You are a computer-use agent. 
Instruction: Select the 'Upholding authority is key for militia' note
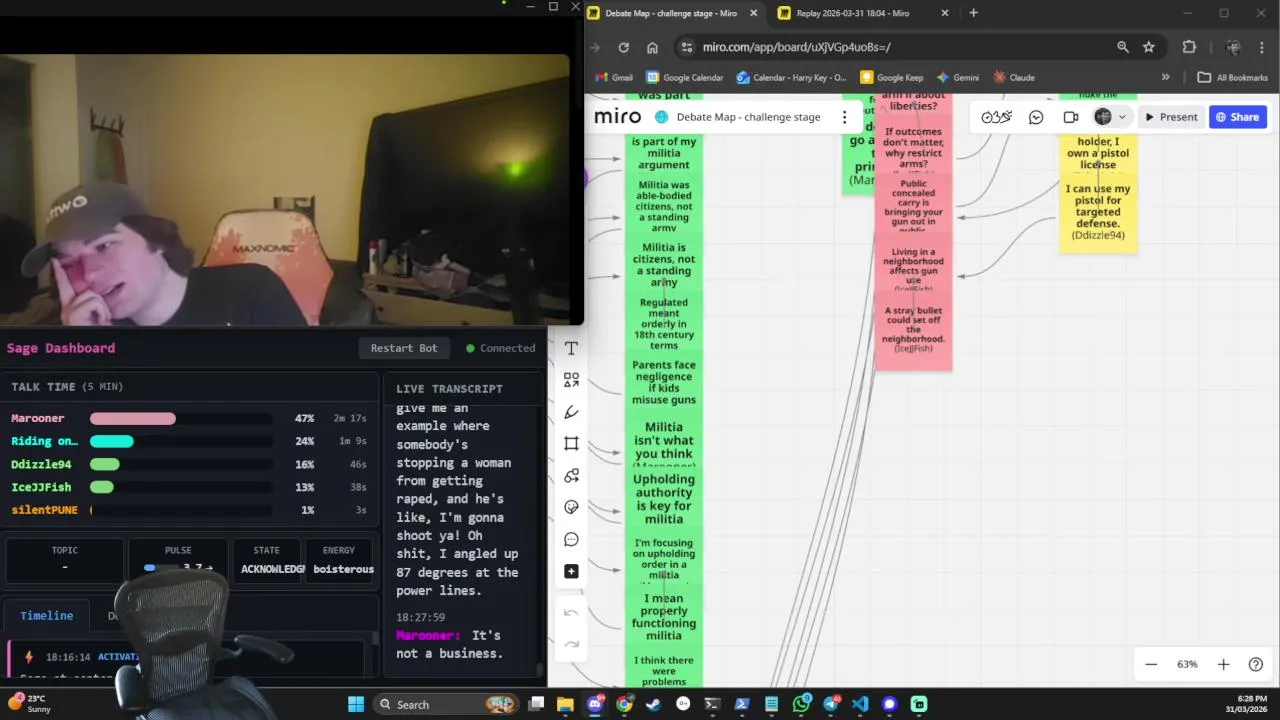click(x=664, y=499)
